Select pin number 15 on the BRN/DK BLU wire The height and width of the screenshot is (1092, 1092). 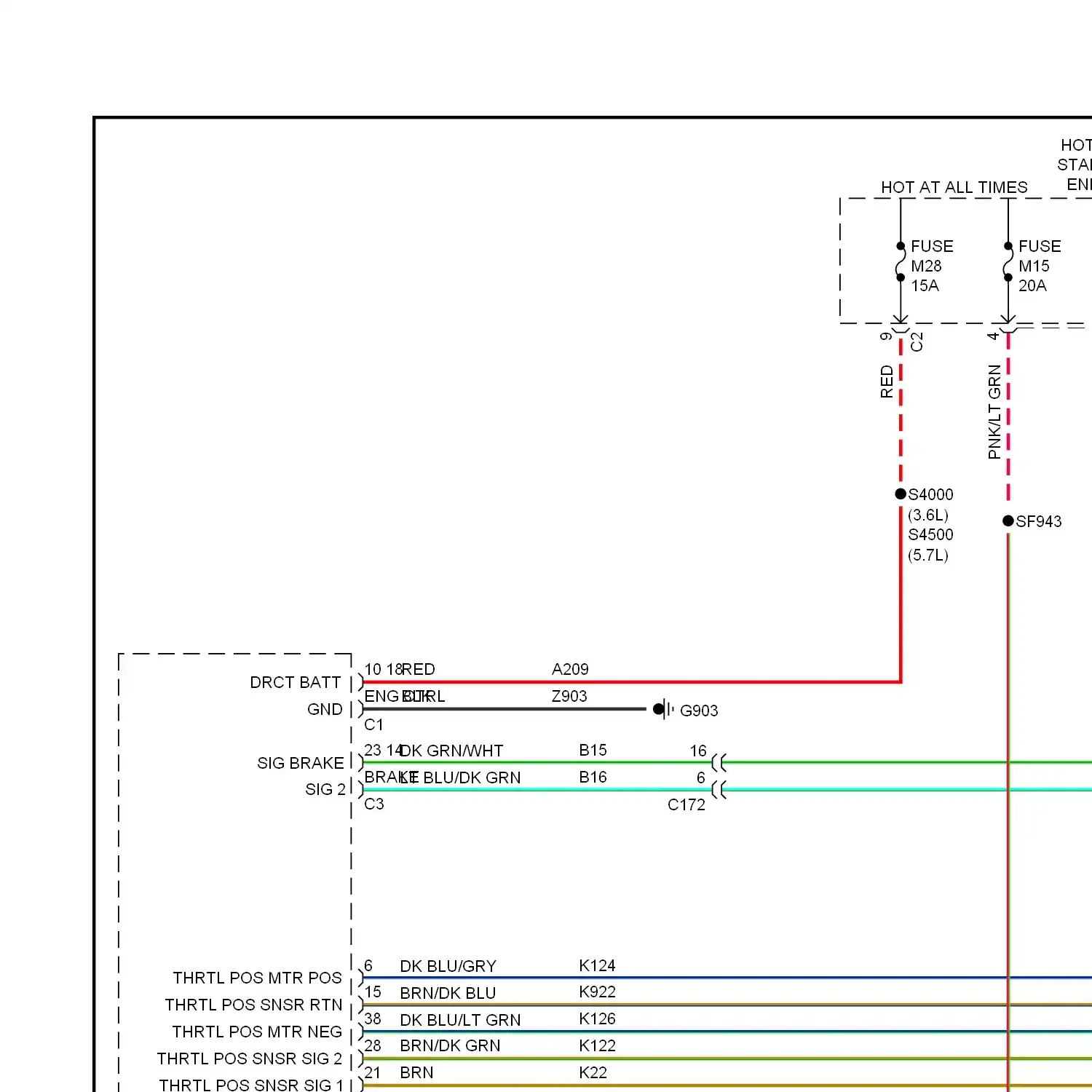tap(373, 992)
